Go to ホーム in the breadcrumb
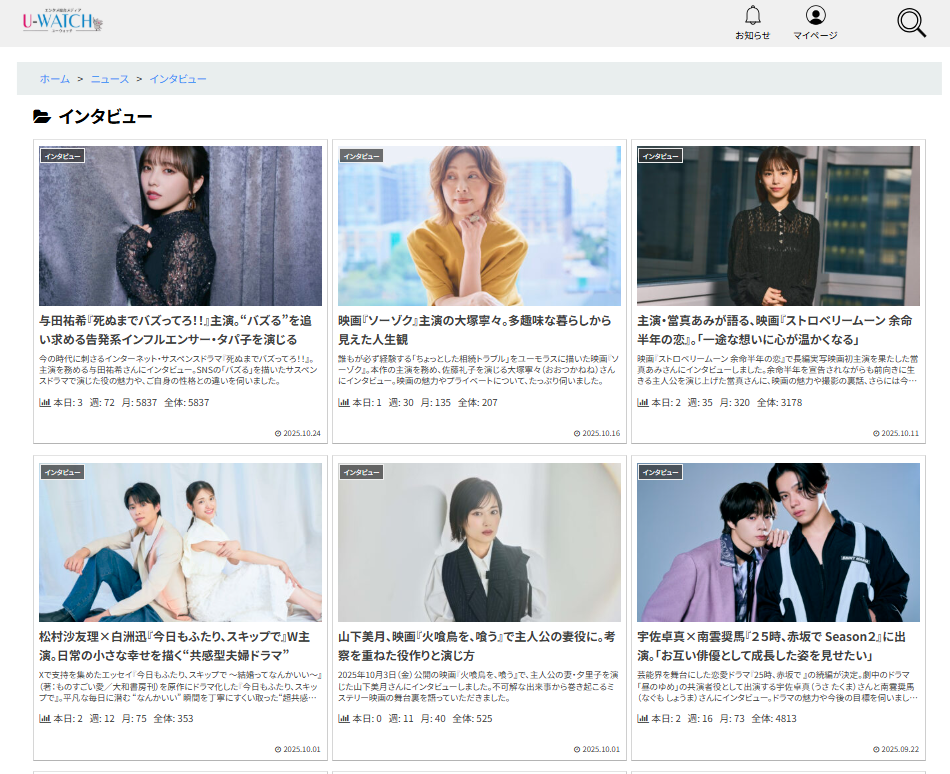950x774 pixels. coord(55,79)
